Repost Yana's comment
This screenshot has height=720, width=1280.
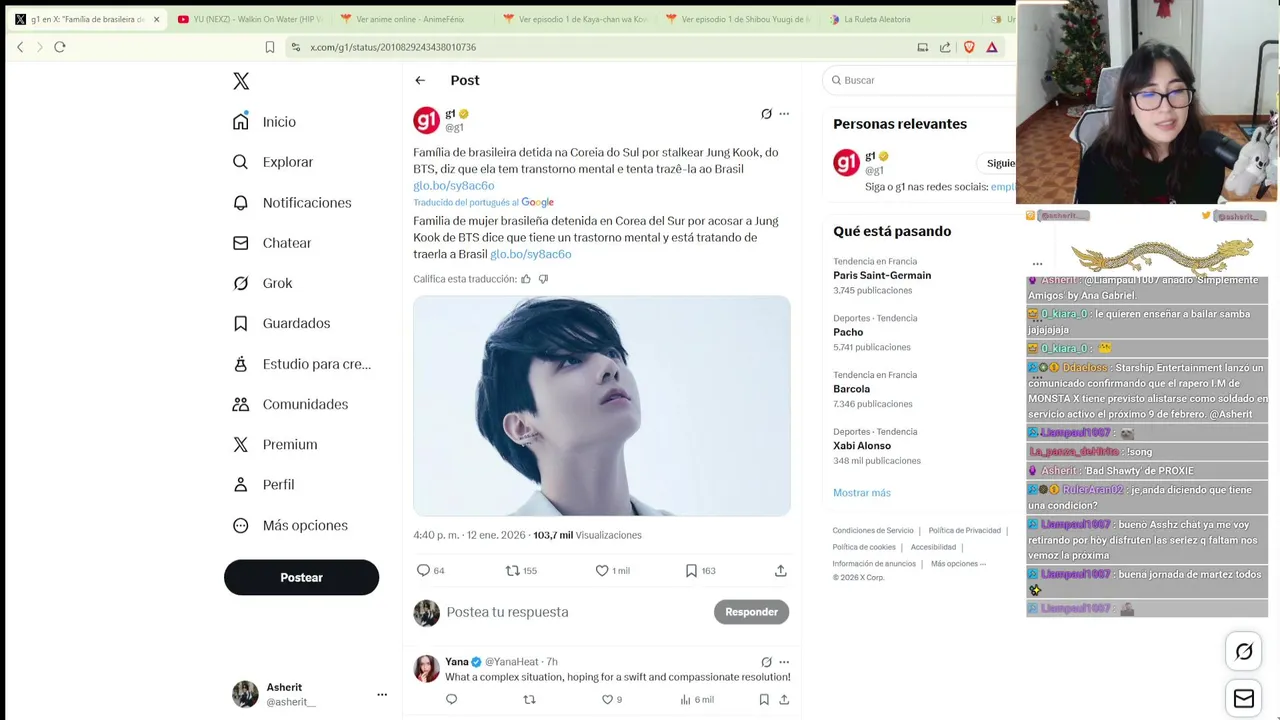click(x=530, y=700)
